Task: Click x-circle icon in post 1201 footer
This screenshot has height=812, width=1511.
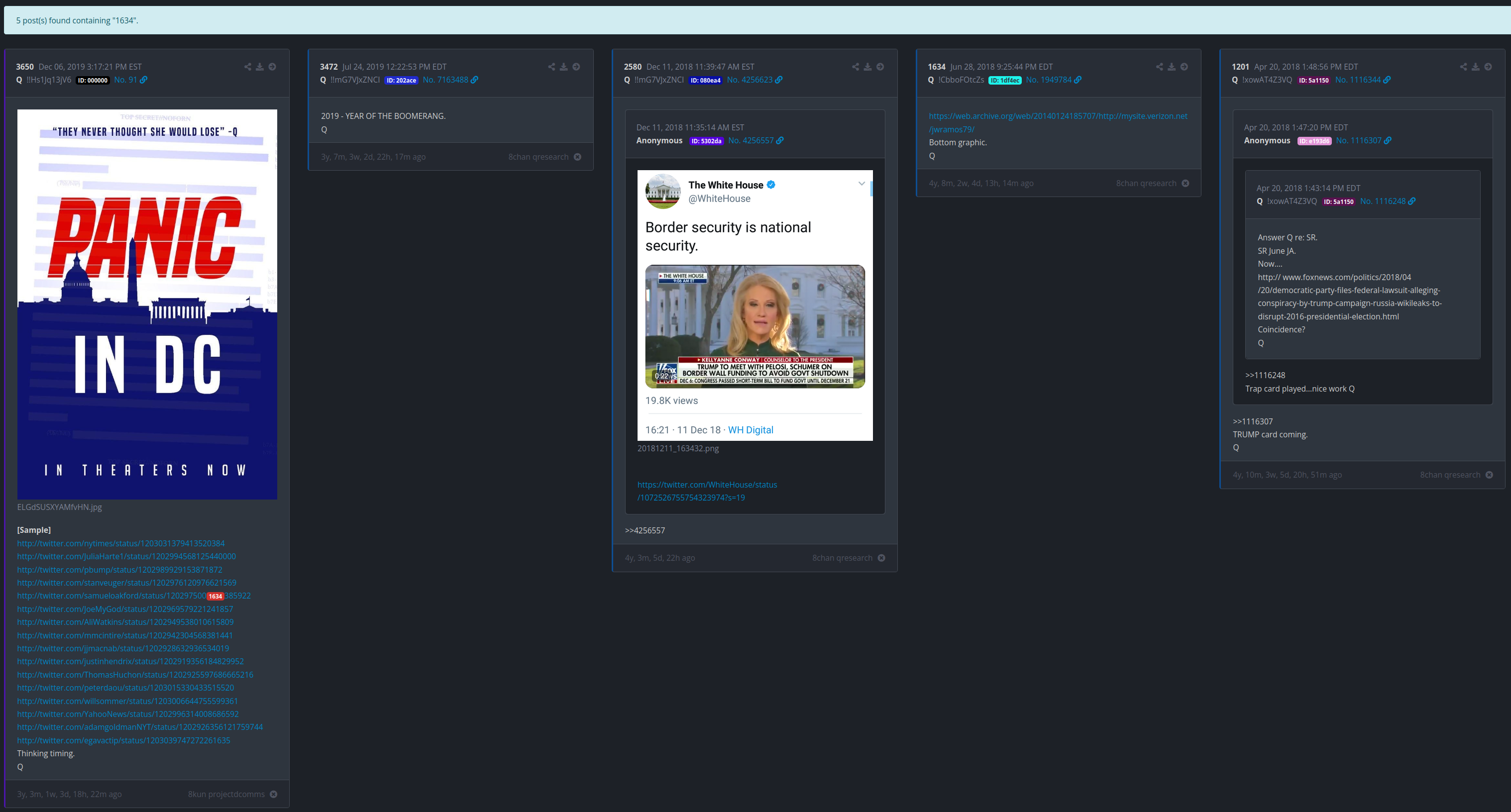Action: click(x=1489, y=475)
